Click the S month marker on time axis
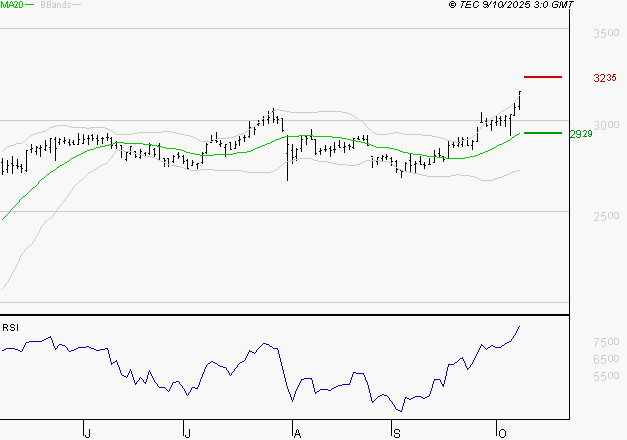The image size is (627, 440). pos(396,433)
